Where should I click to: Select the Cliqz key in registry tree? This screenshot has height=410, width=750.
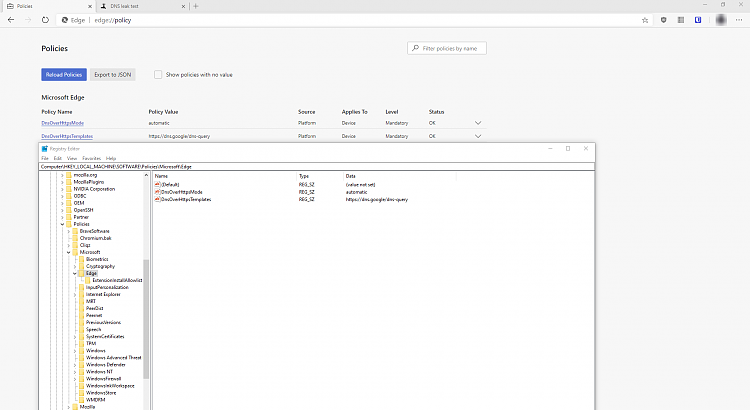pos(85,245)
